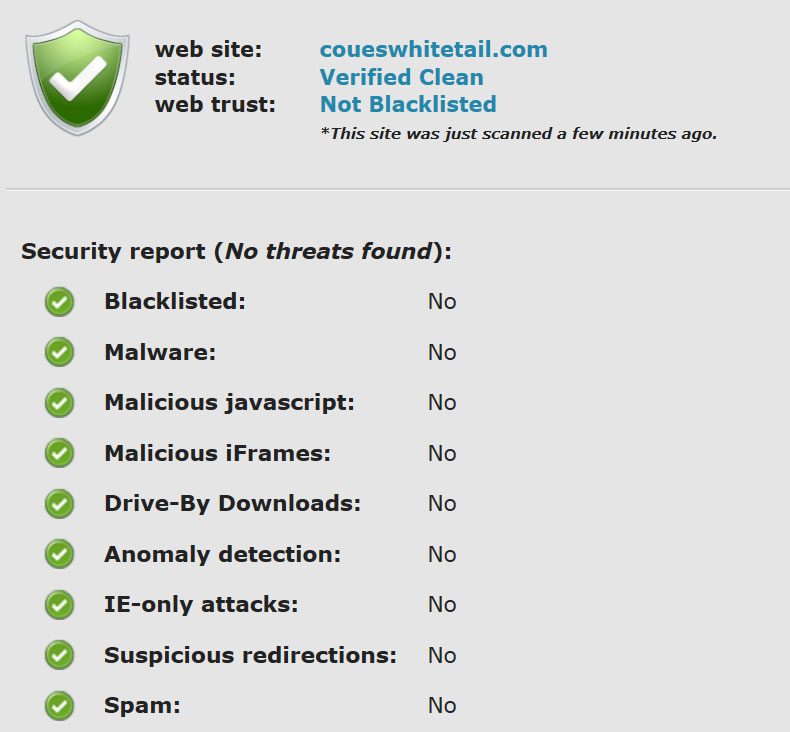790x732 pixels.
Task: Click the check icon for Drive-By Downloads
Action: [x=59, y=504]
